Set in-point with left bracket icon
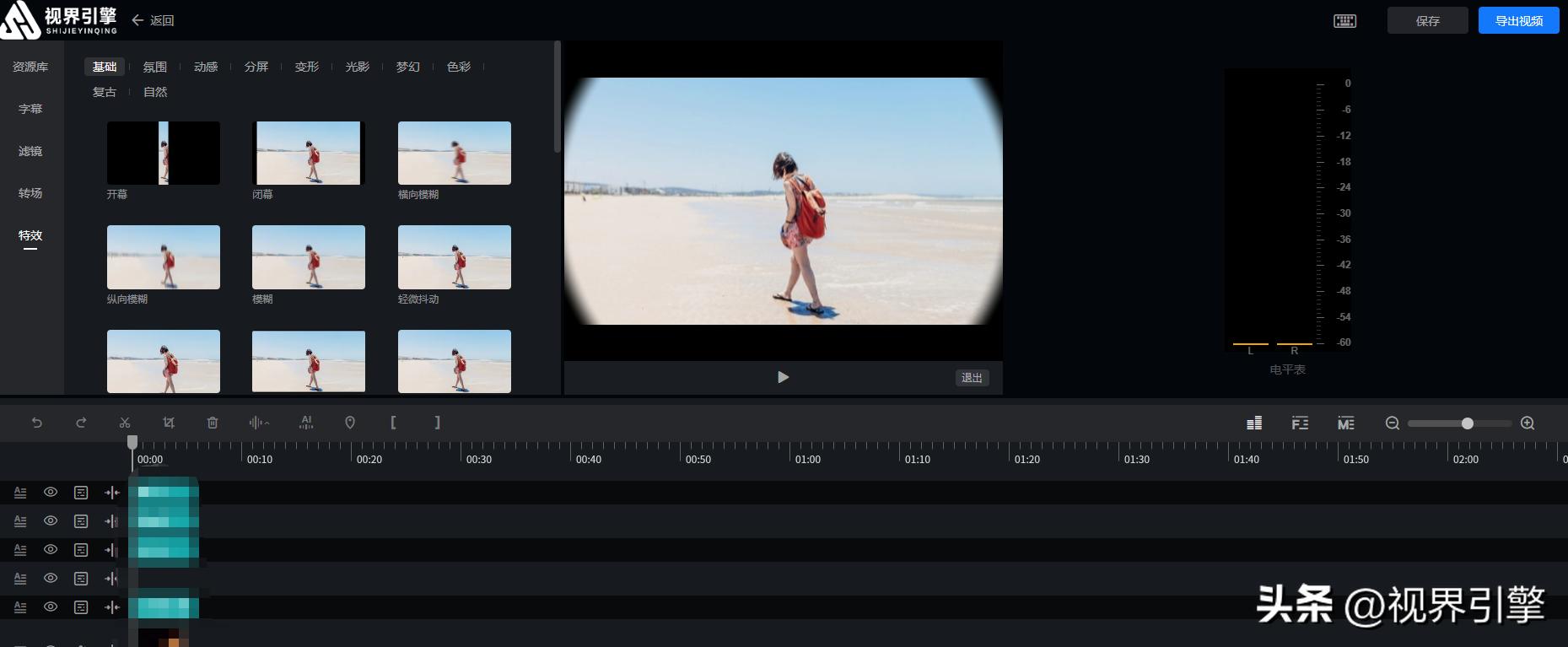The width and height of the screenshot is (1568, 647). [x=393, y=423]
